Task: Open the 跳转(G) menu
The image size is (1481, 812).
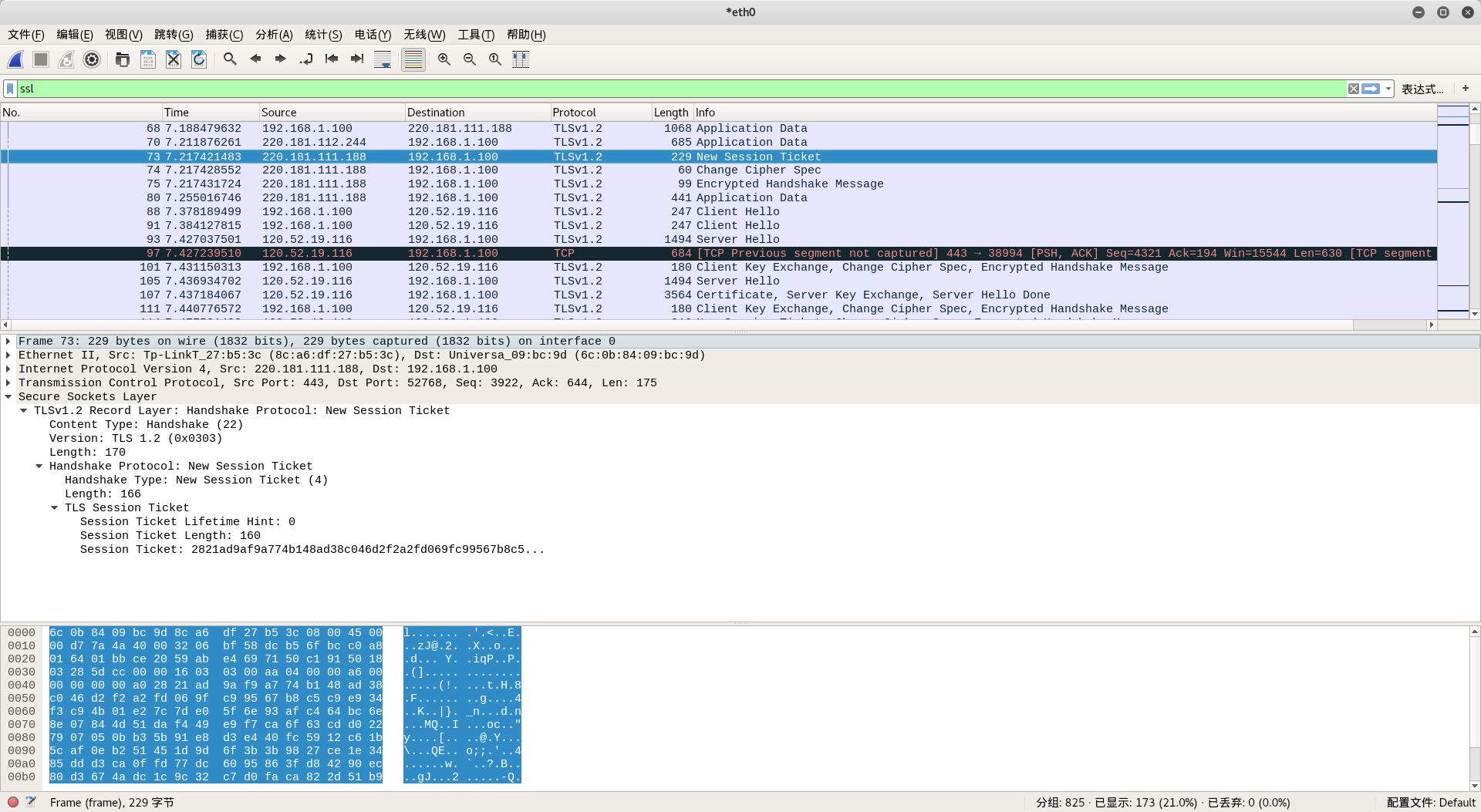Action: [174, 35]
